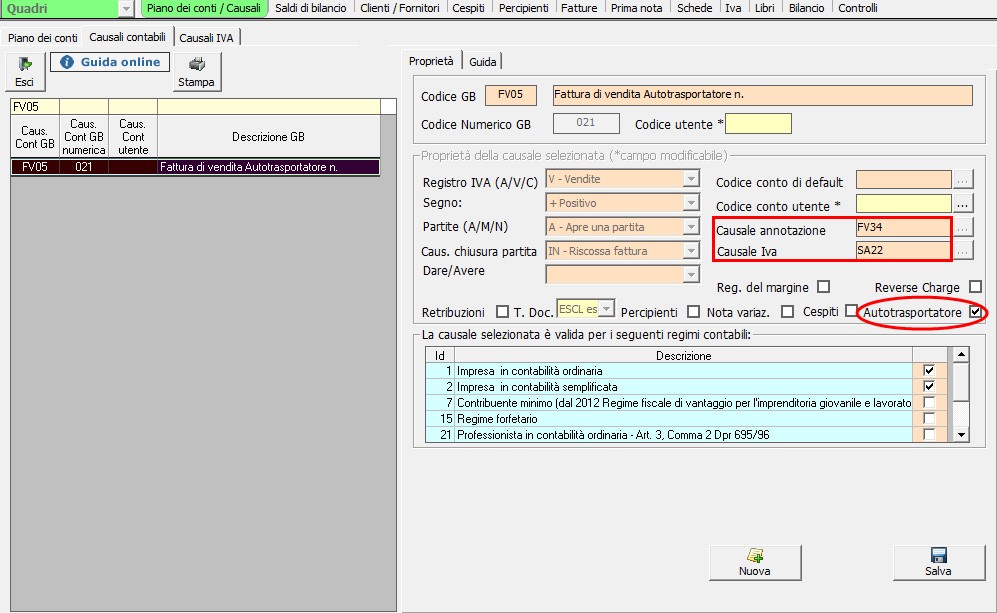Viewport: 997px width, 613px height.
Task: Expand the Quadri dropdown selector
Action: click(126, 9)
